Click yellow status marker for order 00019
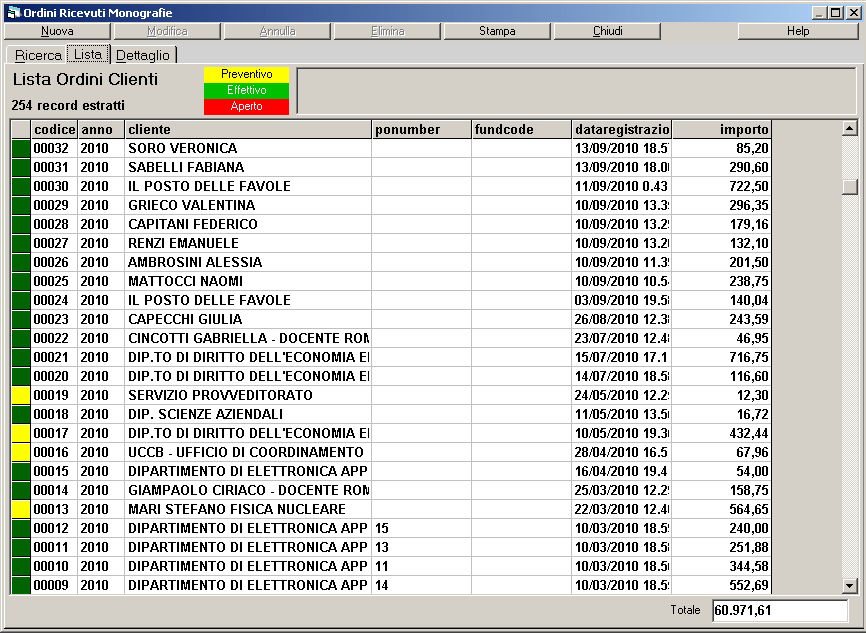 20,395
